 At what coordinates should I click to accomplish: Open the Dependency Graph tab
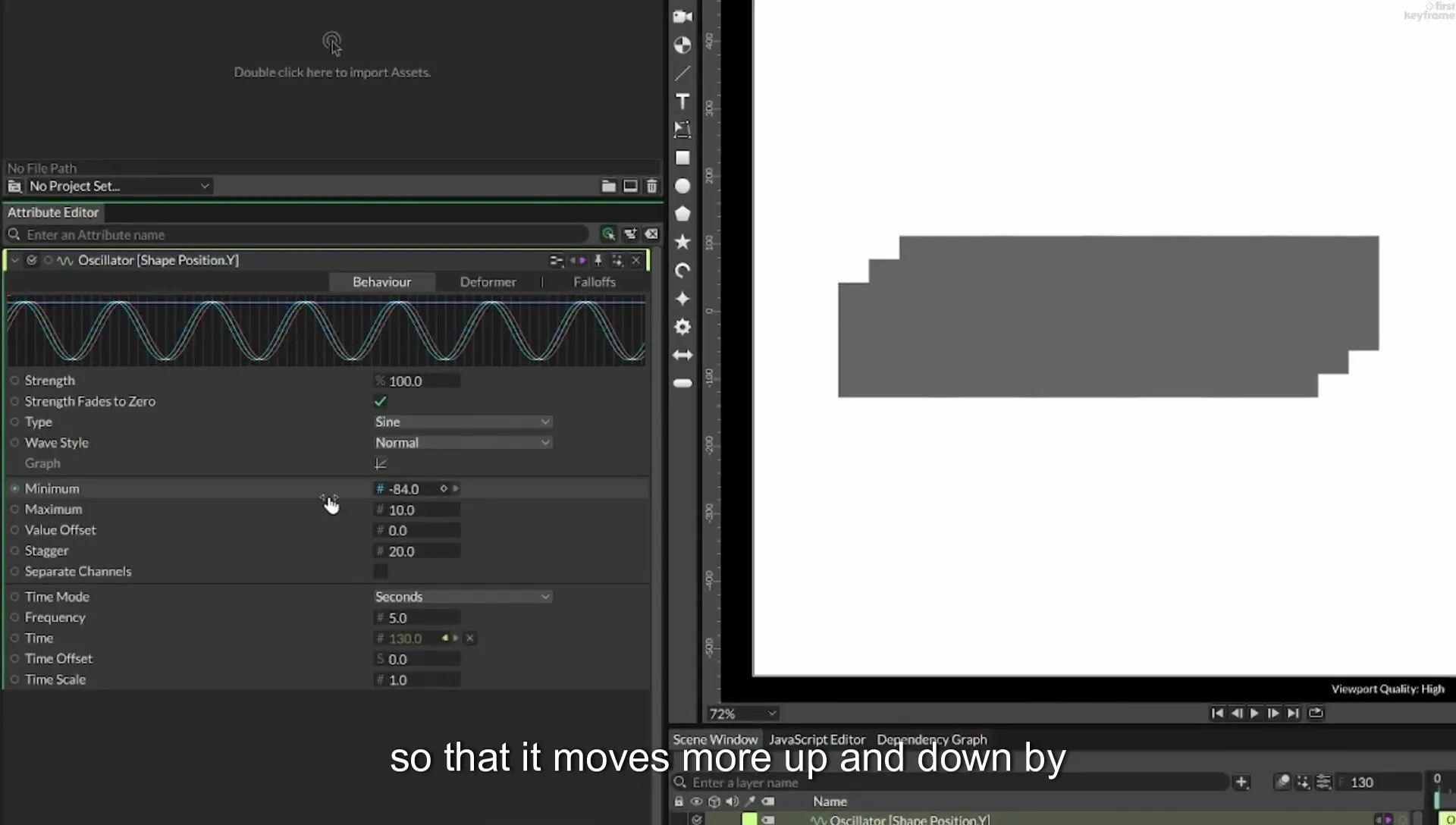932,739
